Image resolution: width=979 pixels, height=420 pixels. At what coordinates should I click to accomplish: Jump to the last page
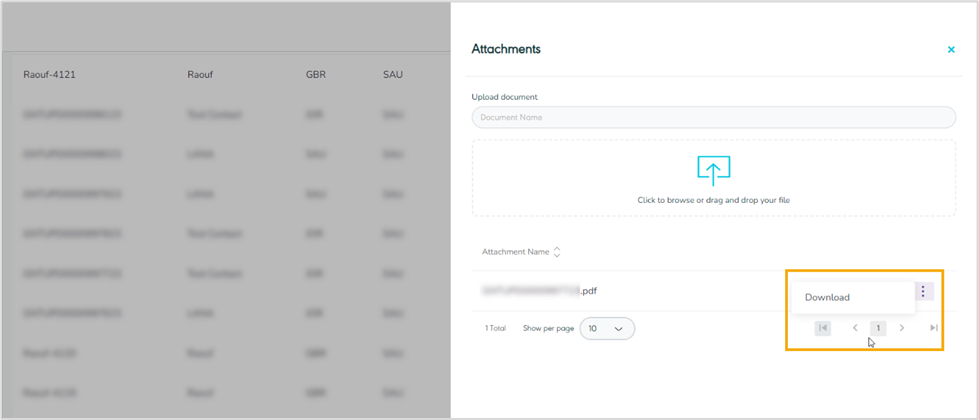coord(933,328)
